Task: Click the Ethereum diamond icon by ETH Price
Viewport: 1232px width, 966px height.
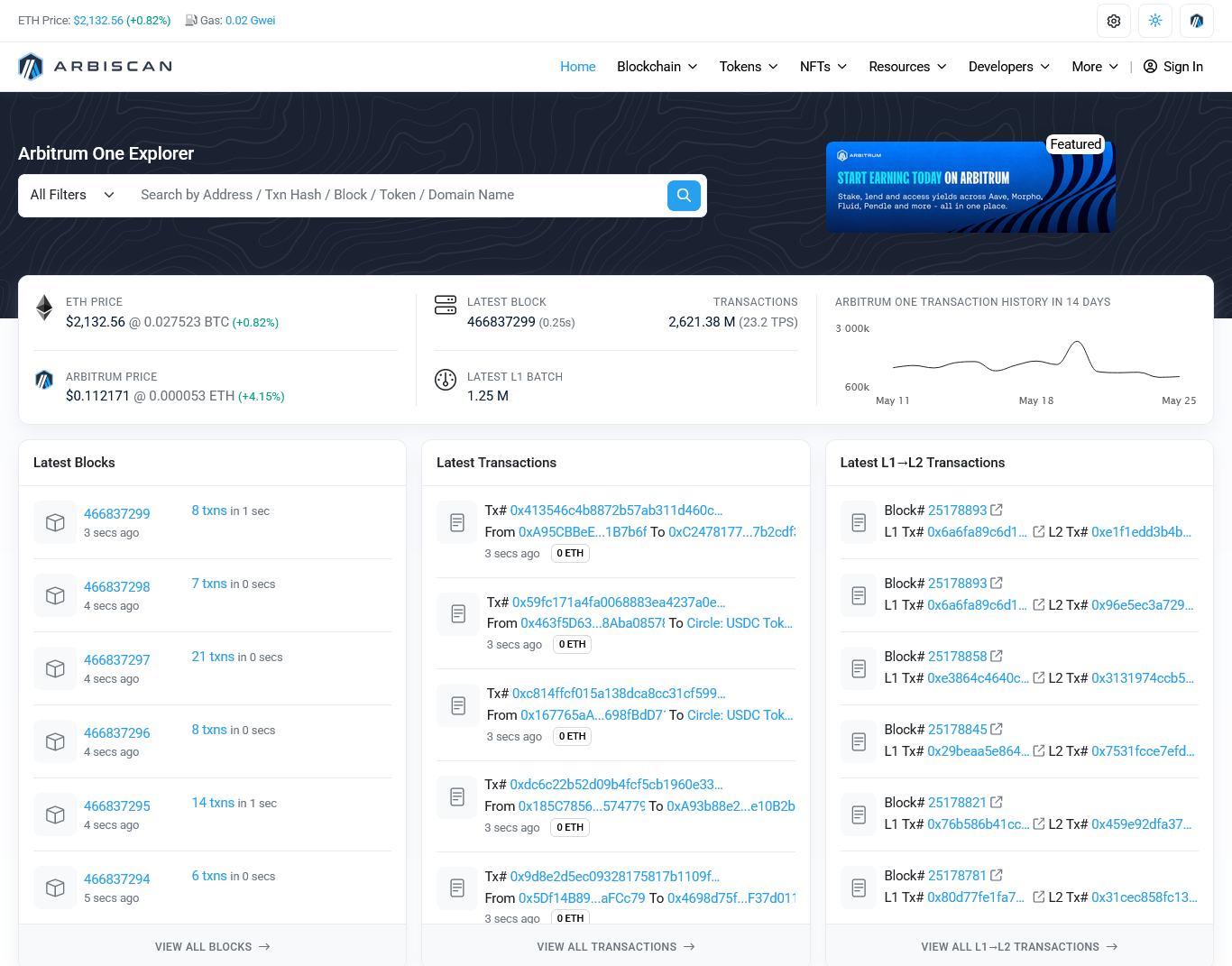Action: [x=44, y=308]
